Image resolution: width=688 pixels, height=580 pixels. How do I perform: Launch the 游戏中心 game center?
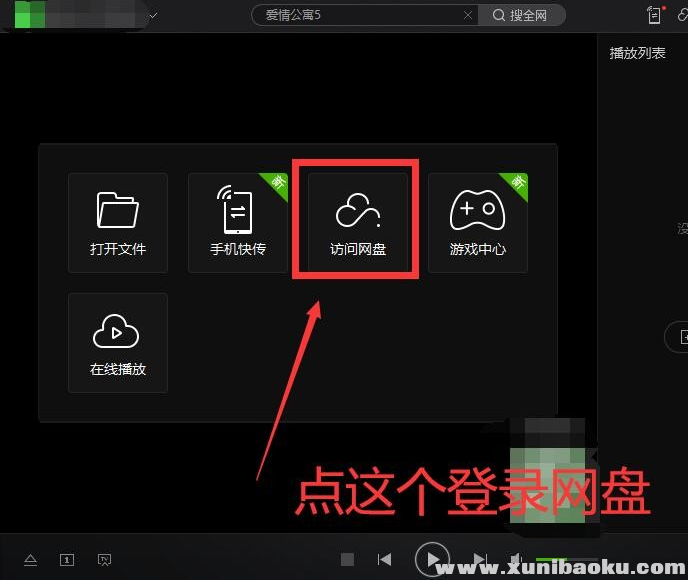click(x=478, y=222)
